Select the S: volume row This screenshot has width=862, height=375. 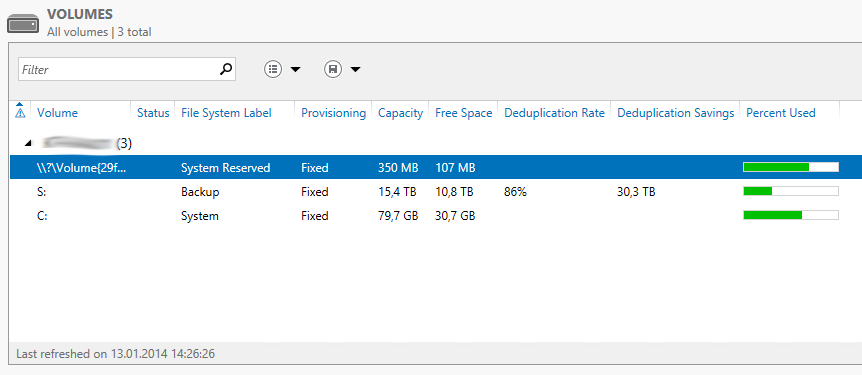tap(436, 191)
